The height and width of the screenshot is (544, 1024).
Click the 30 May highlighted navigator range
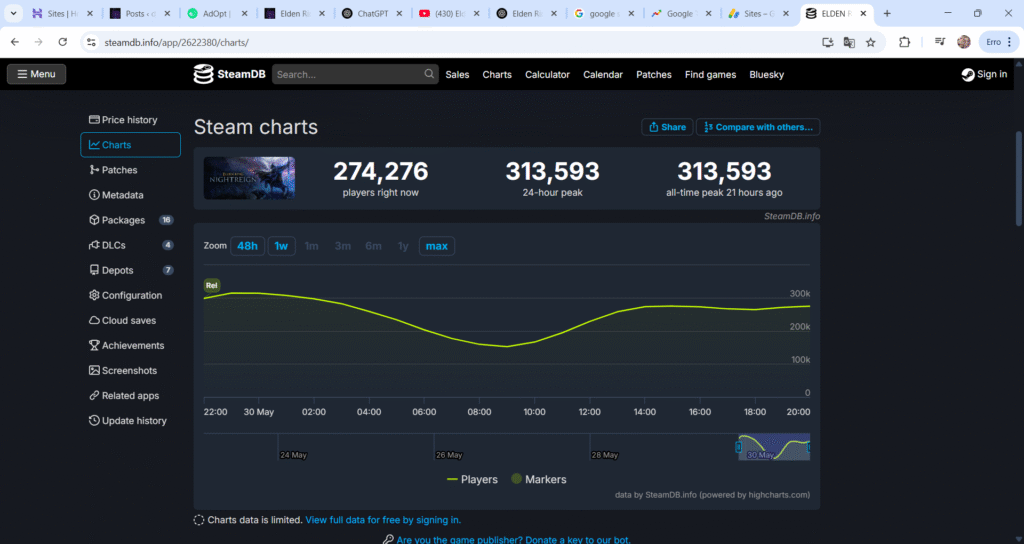click(x=774, y=447)
